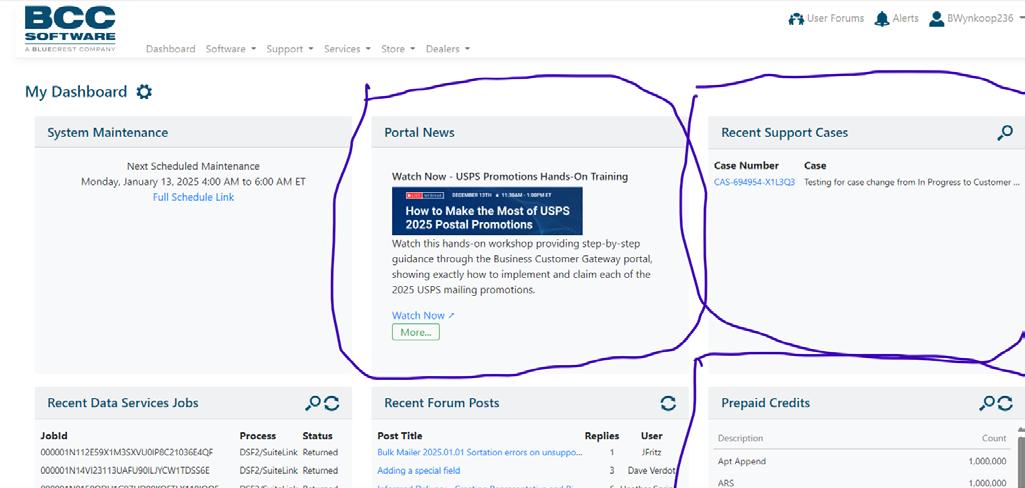This screenshot has height=488, width=1025.
Task: Click the Status column header in jobs
Action: (x=318, y=436)
